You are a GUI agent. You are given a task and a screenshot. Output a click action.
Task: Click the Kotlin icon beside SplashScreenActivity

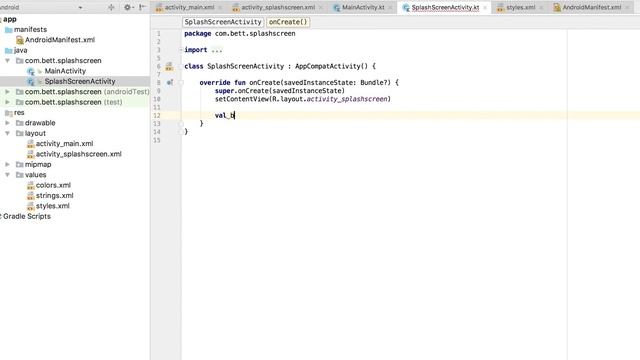click(x=31, y=82)
